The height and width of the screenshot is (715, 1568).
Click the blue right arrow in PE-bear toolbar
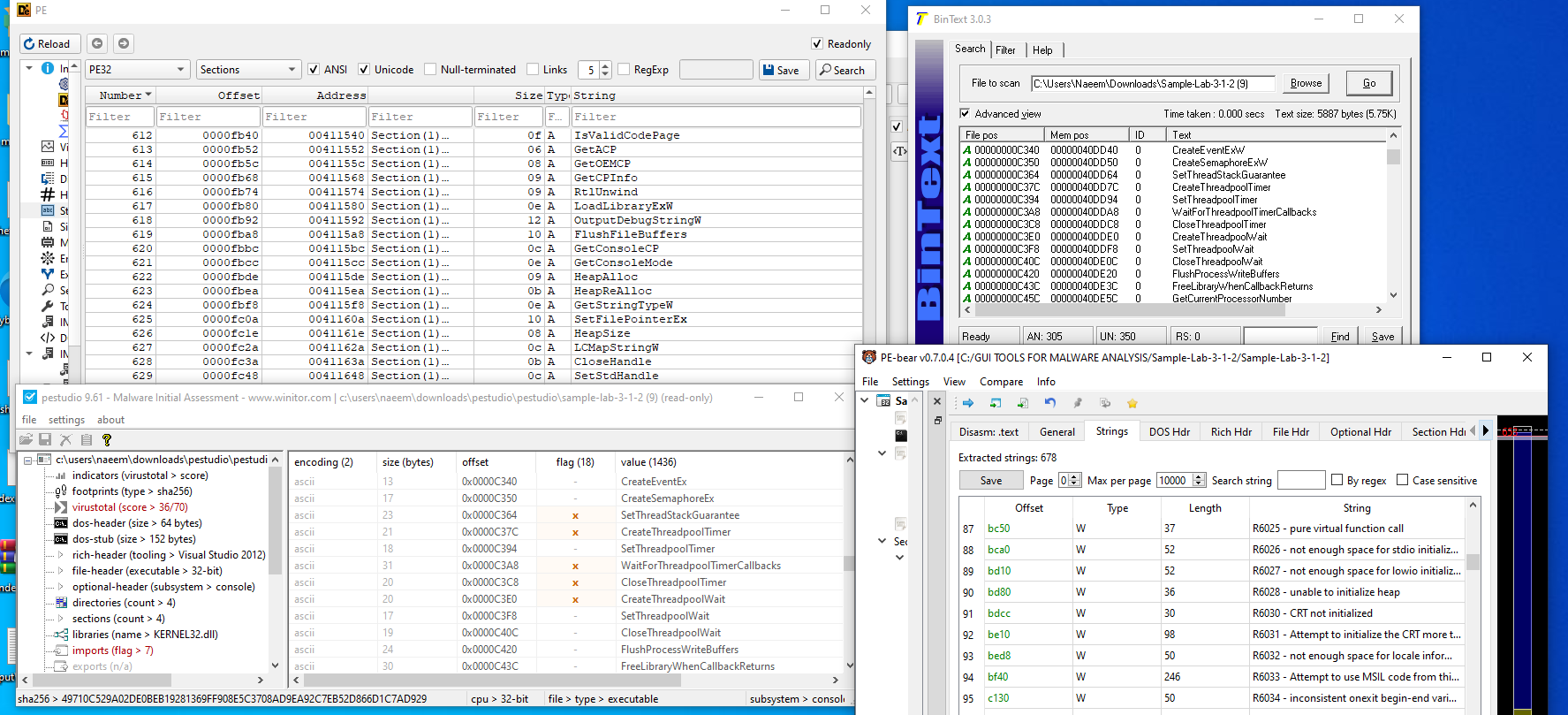(x=968, y=403)
